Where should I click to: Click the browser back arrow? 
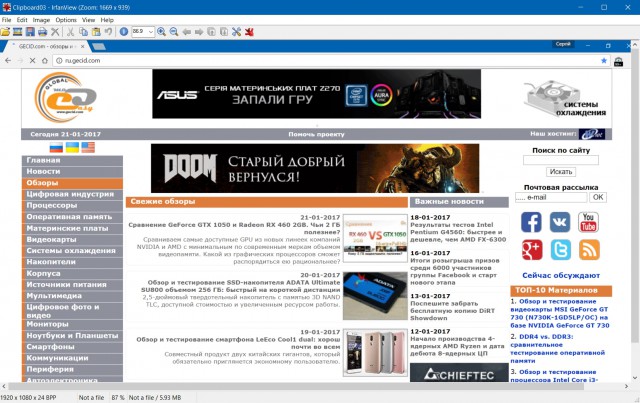(x=8, y=60)
